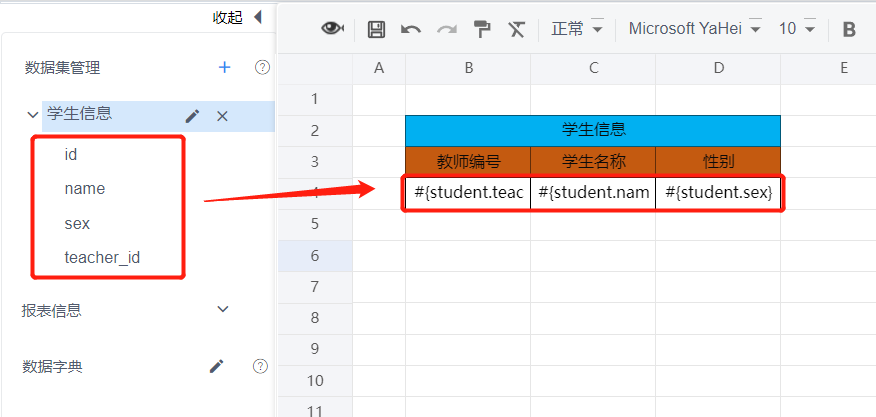Select column A header

point(379,68)
